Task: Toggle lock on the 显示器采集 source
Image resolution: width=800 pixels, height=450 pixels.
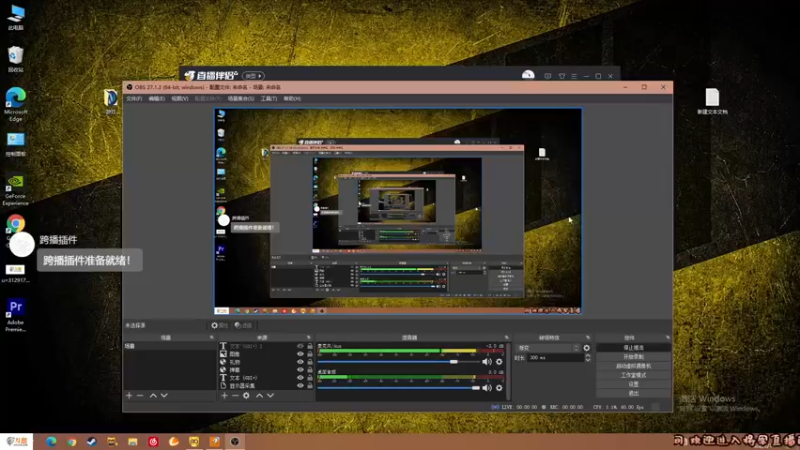Action: click(x=310, y=386)
